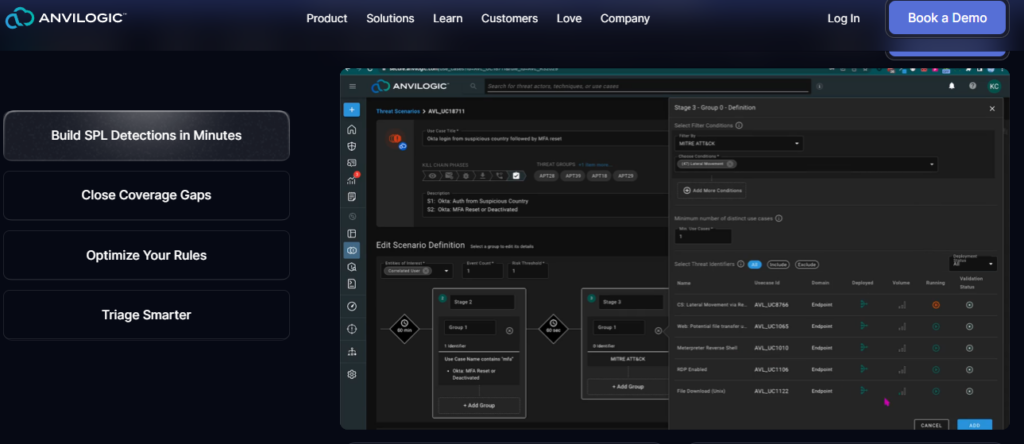Click the Event Count field
The height and width of the screenshot is (444, 1024).
coord(483,269)
